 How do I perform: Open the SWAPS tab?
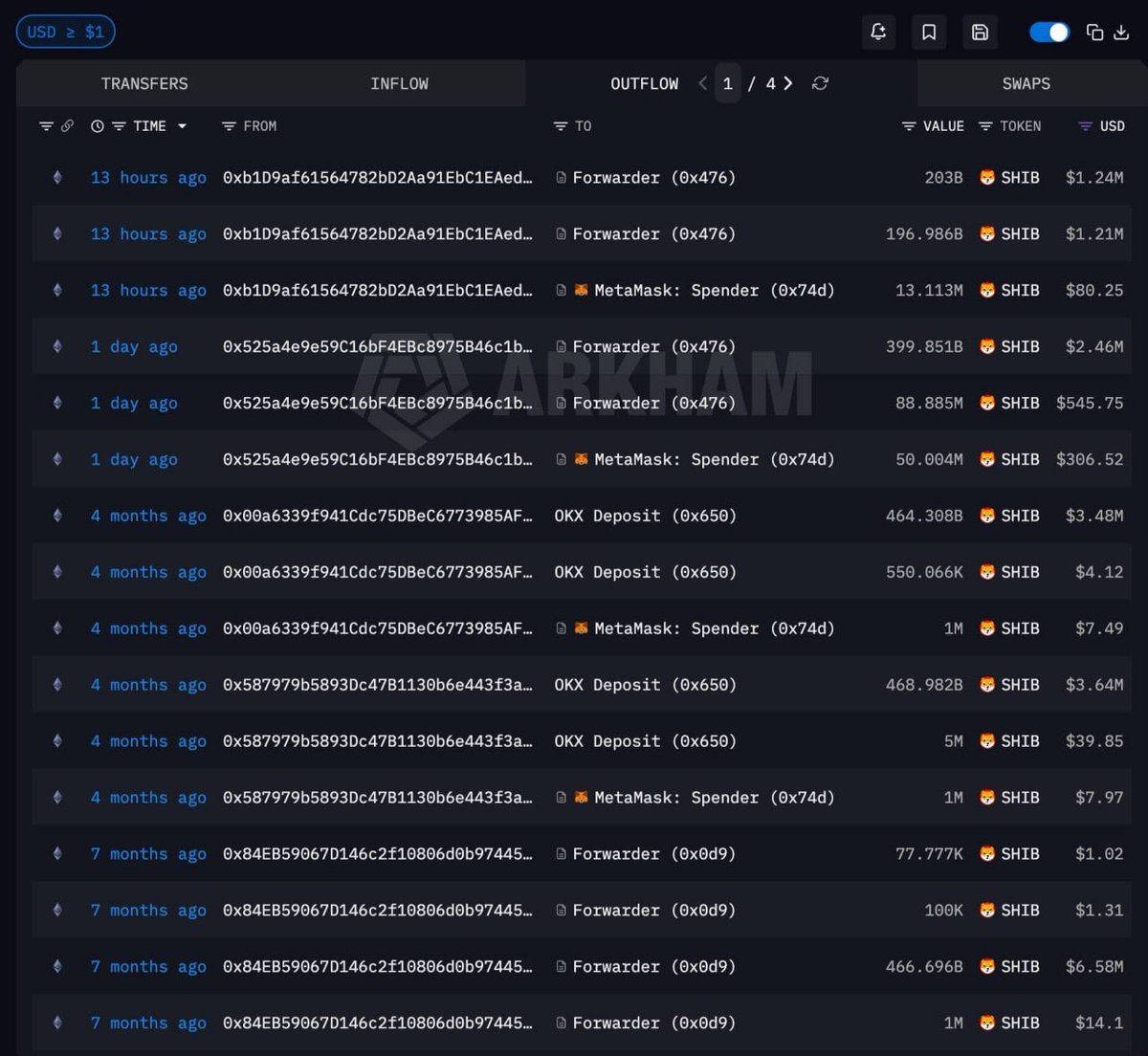1026,84
